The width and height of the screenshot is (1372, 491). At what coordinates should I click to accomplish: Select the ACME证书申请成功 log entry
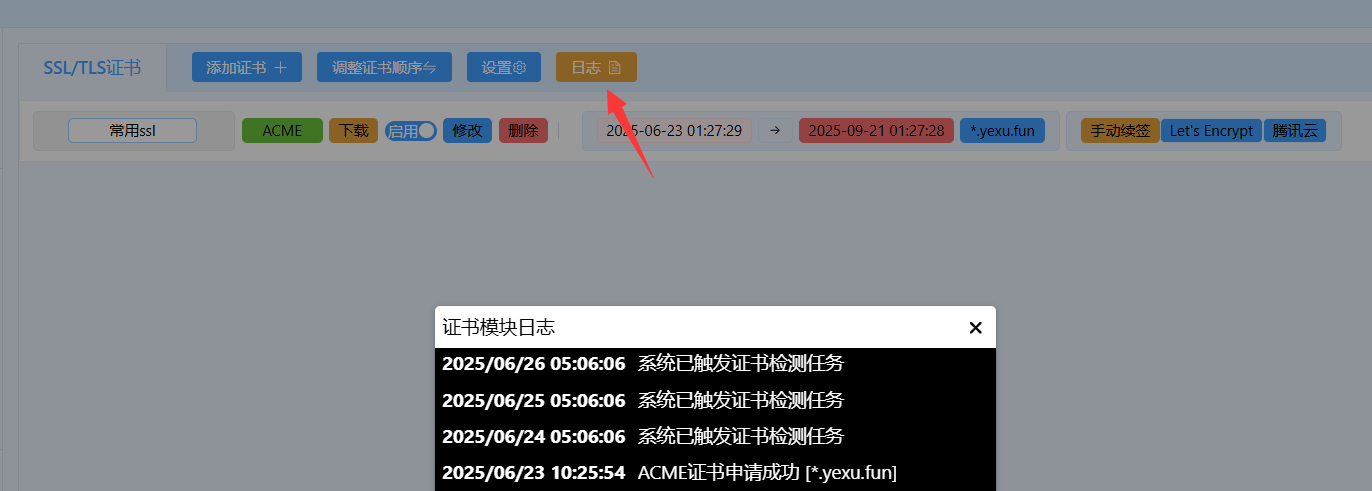click(715, 472)
